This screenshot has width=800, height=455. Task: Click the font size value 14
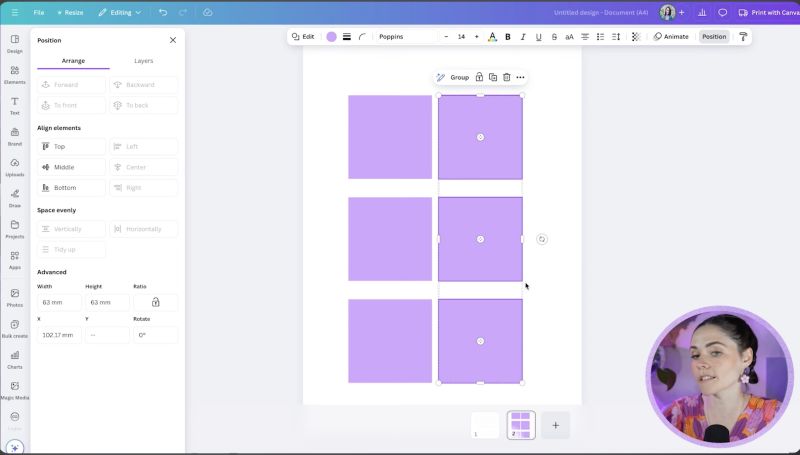point(461,37)
